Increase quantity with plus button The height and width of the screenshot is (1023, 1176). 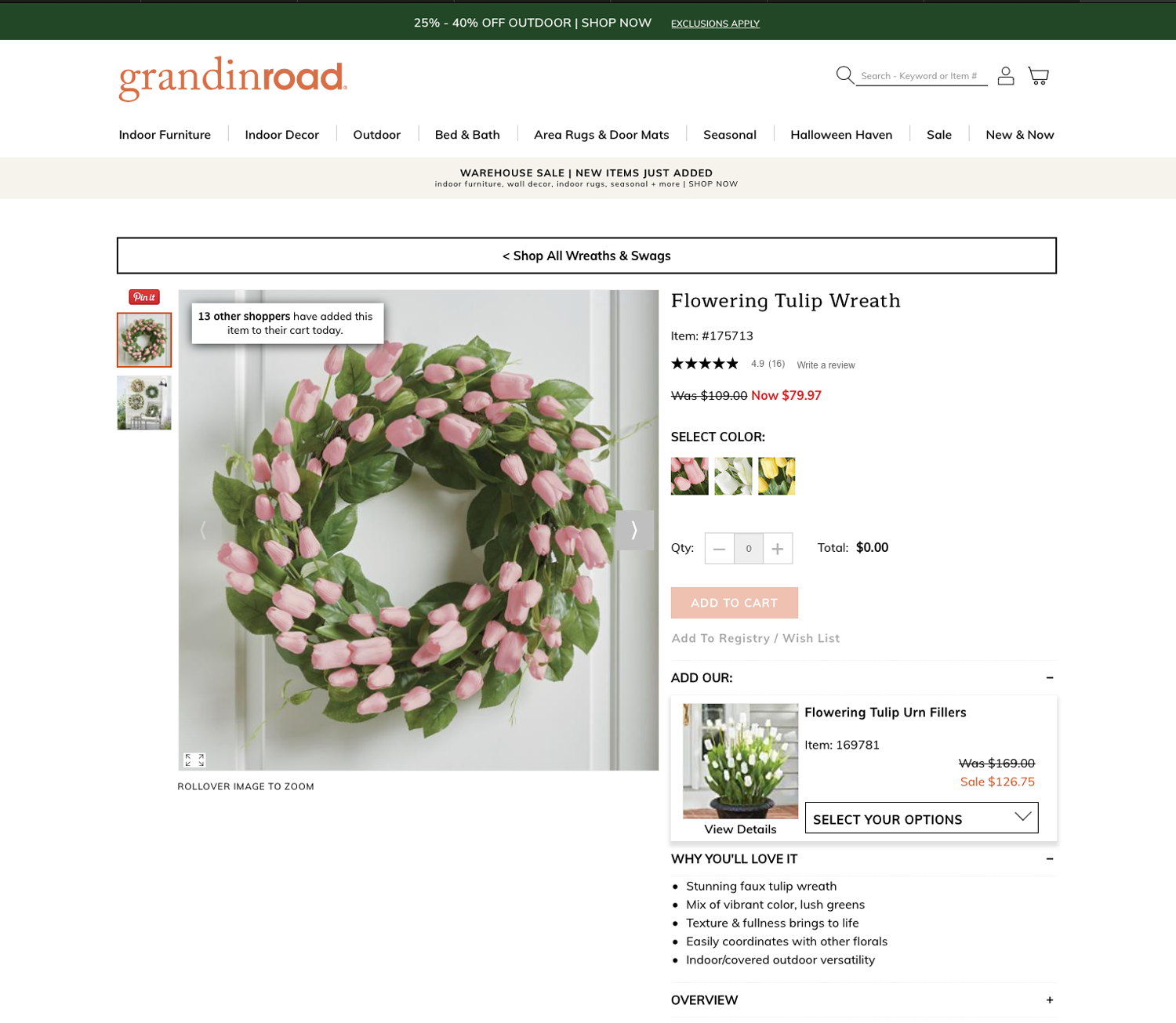pyautogui.click(x=778, y=549)
